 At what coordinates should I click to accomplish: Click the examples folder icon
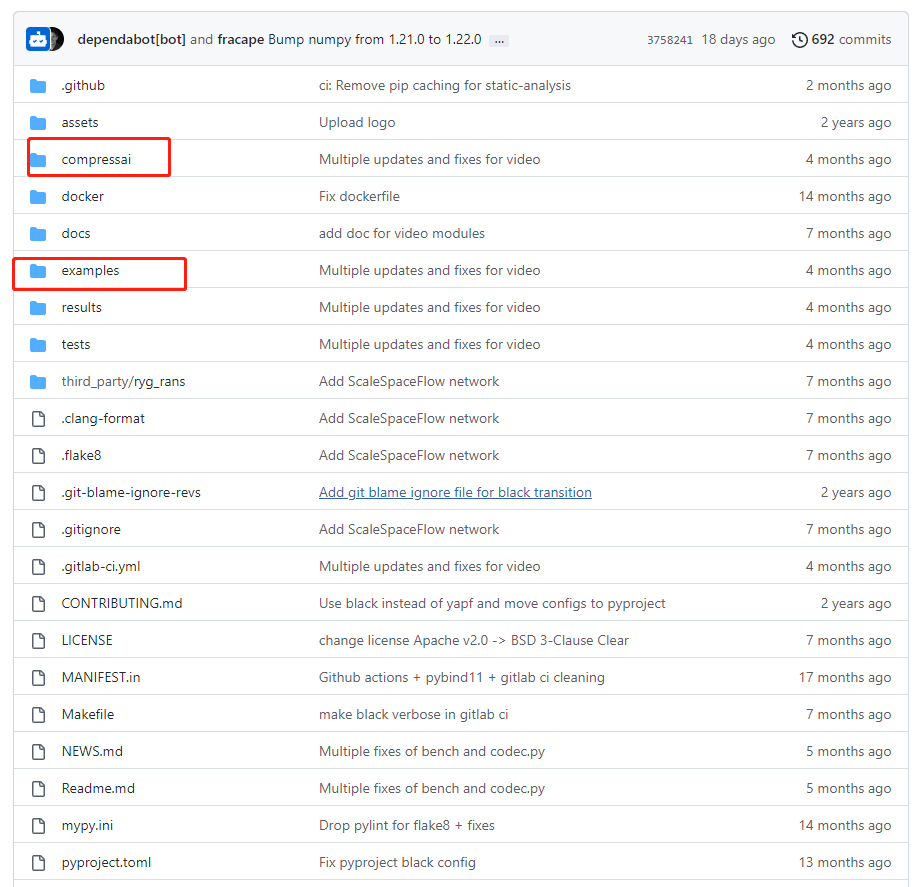point(38,271)
